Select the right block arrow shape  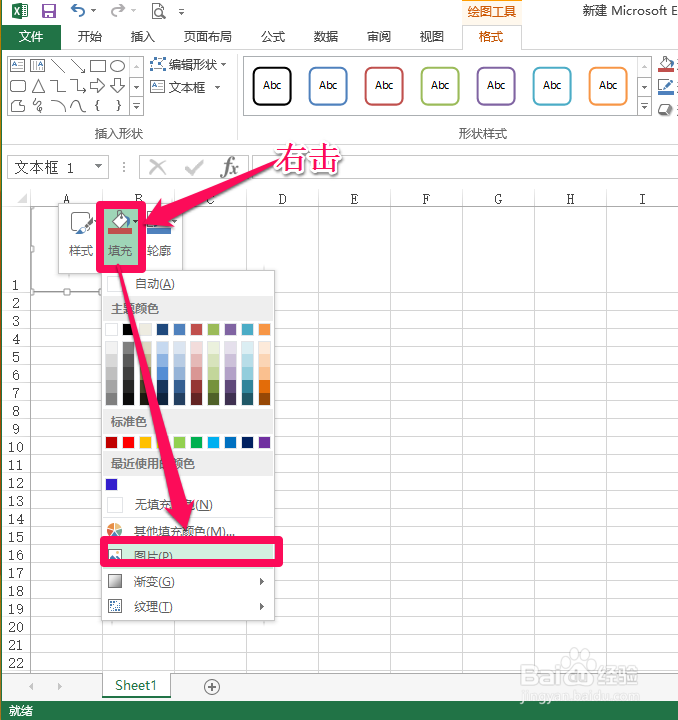(x=97, y=86)
